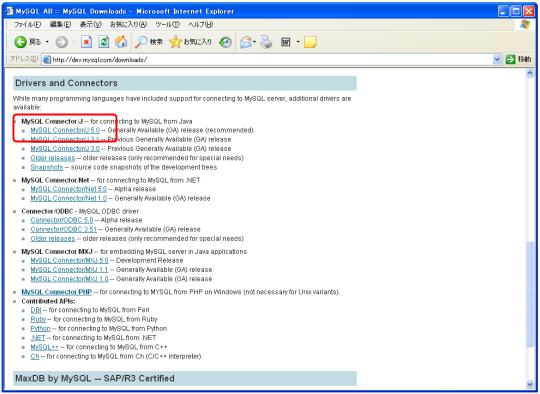Click the page icon in address bar

pos(46,60)
